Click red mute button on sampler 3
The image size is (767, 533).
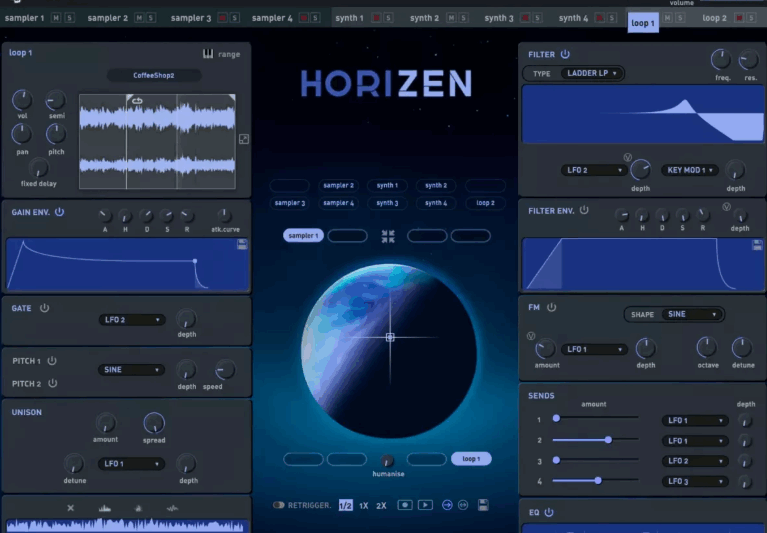click(x=222, y=18)
